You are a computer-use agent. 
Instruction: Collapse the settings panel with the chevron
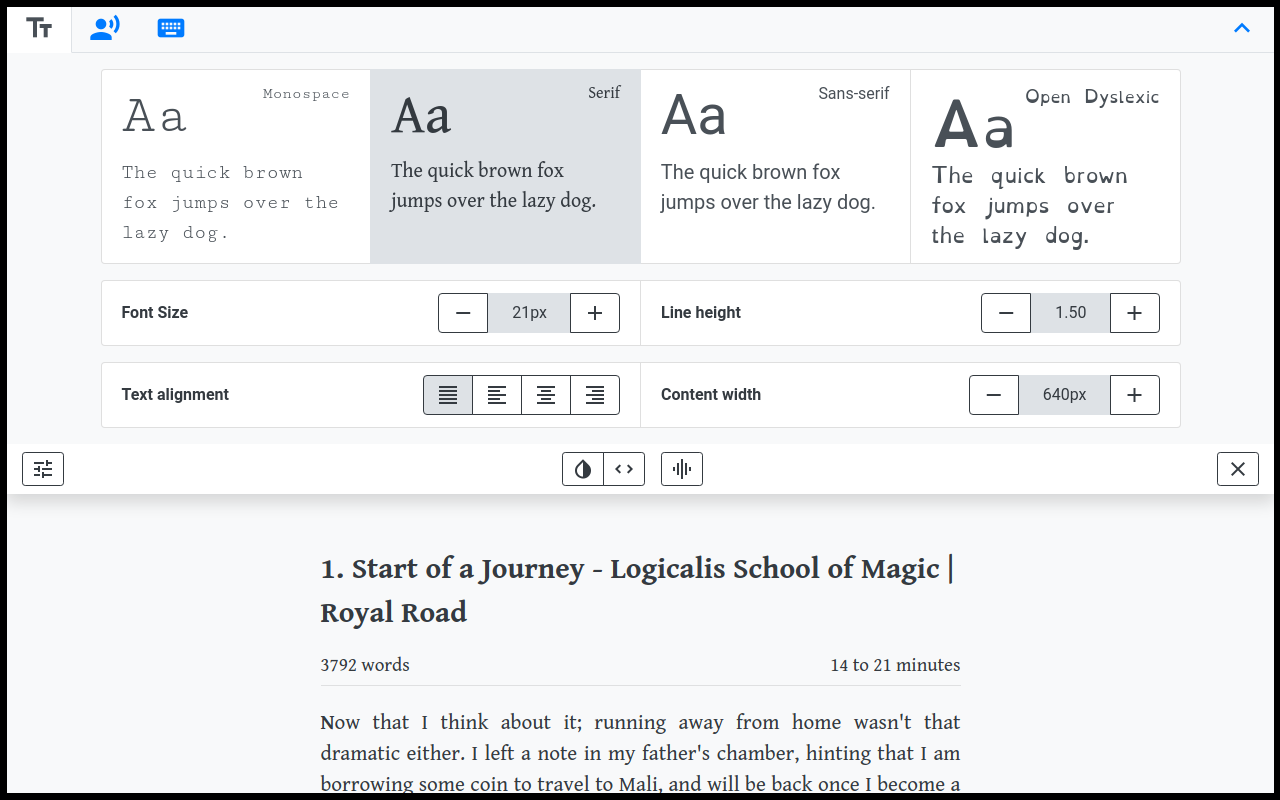1242,28
